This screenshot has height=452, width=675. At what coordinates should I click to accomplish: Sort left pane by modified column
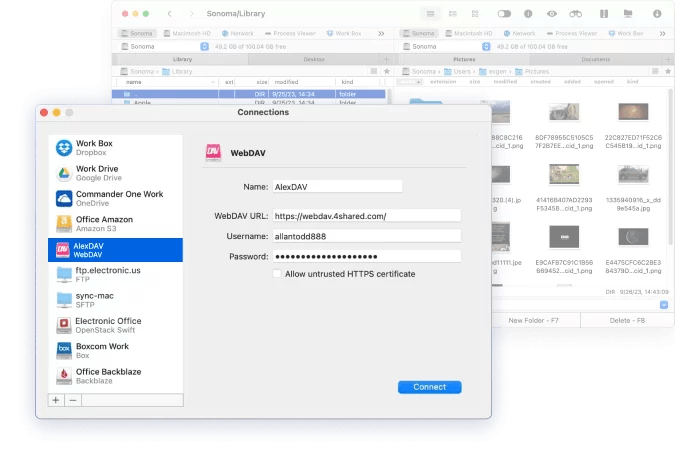pyautogui.click(x=302, y=82)
